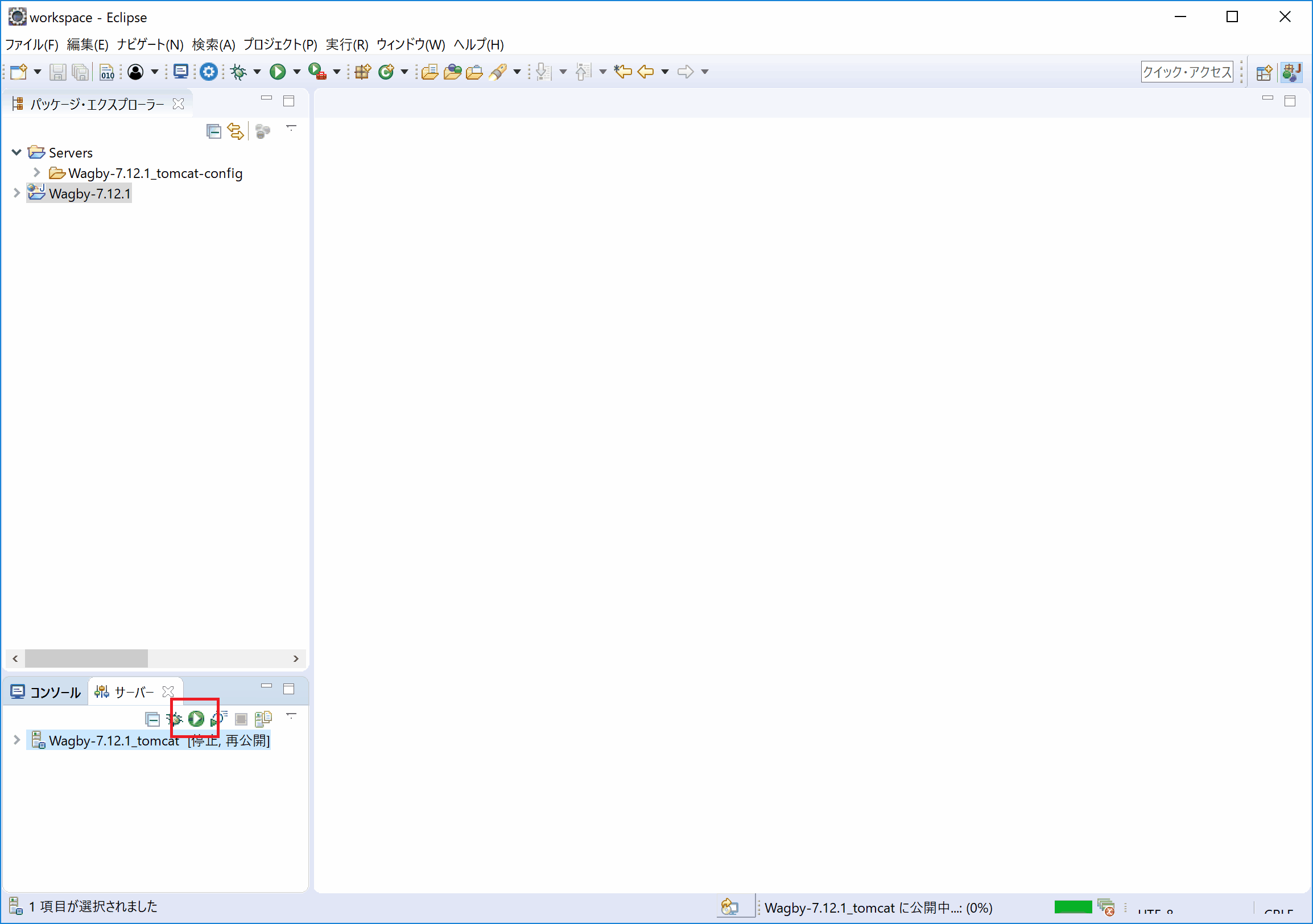The height and width of the screenshot is (924, 1313).
Task: Expand the Wagby-7.12.1_tomcat-config folder
Action: click(36, 172)
